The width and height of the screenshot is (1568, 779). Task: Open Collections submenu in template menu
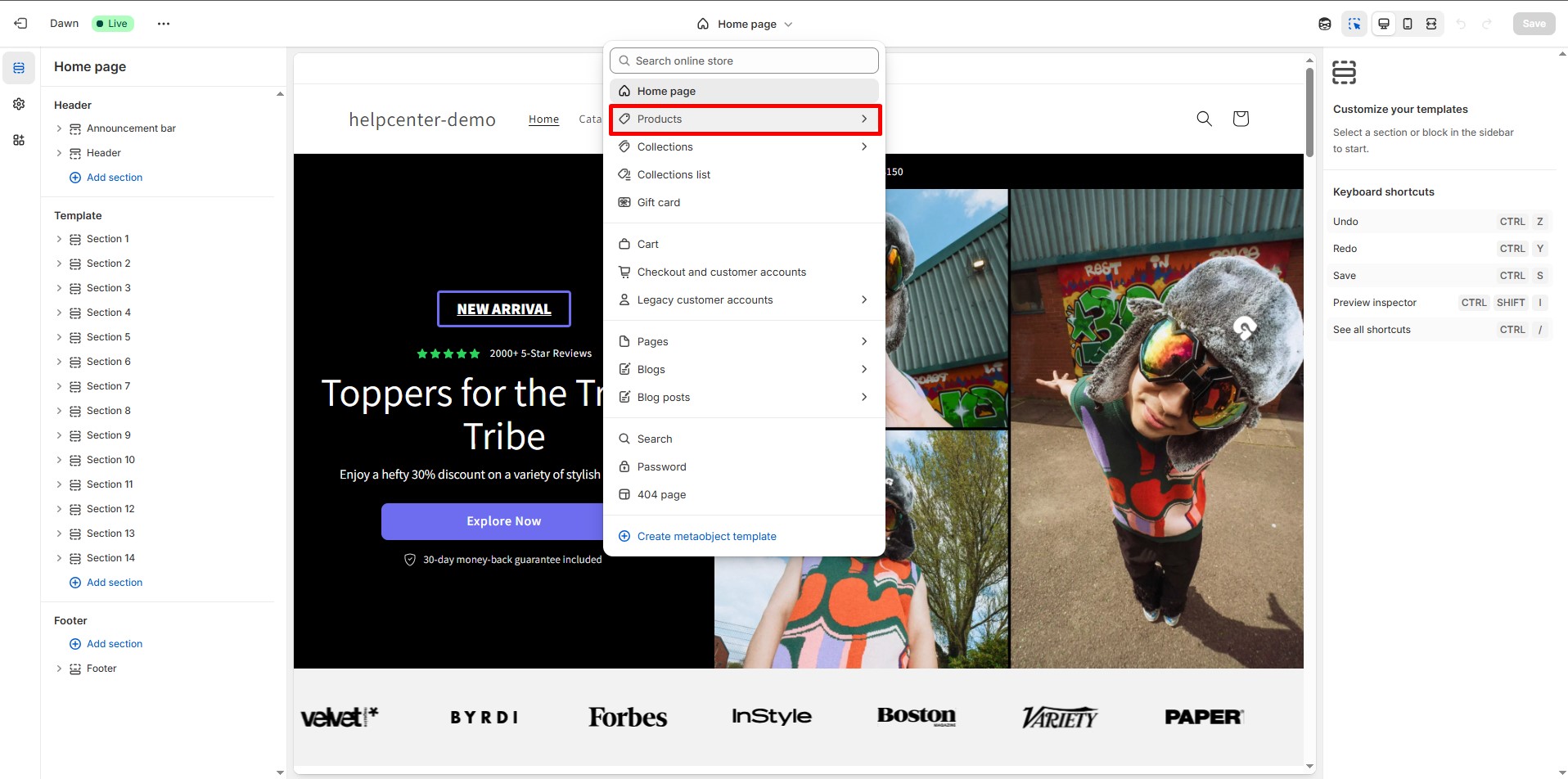click(744, 146)
